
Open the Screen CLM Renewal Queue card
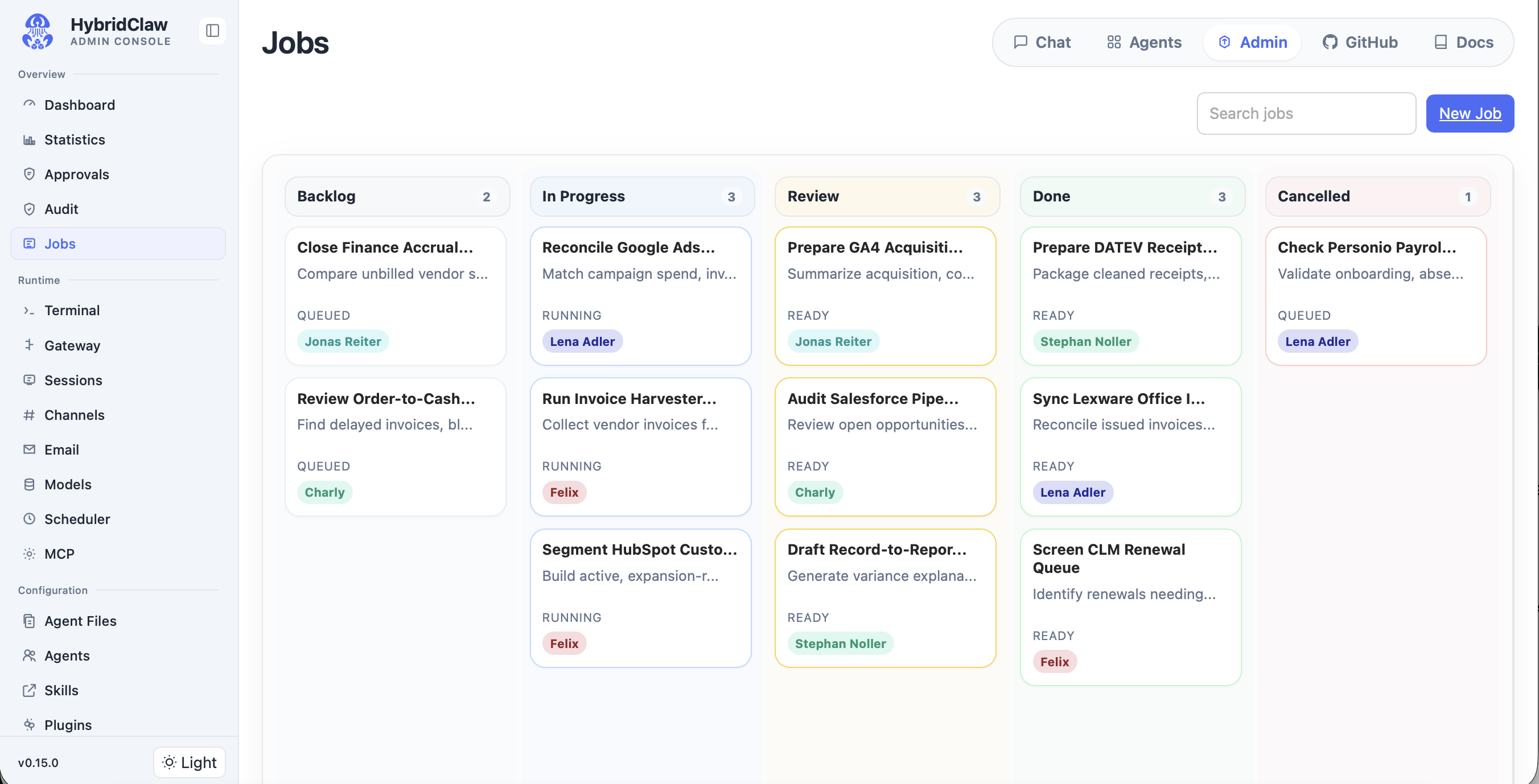[1131, 606]
